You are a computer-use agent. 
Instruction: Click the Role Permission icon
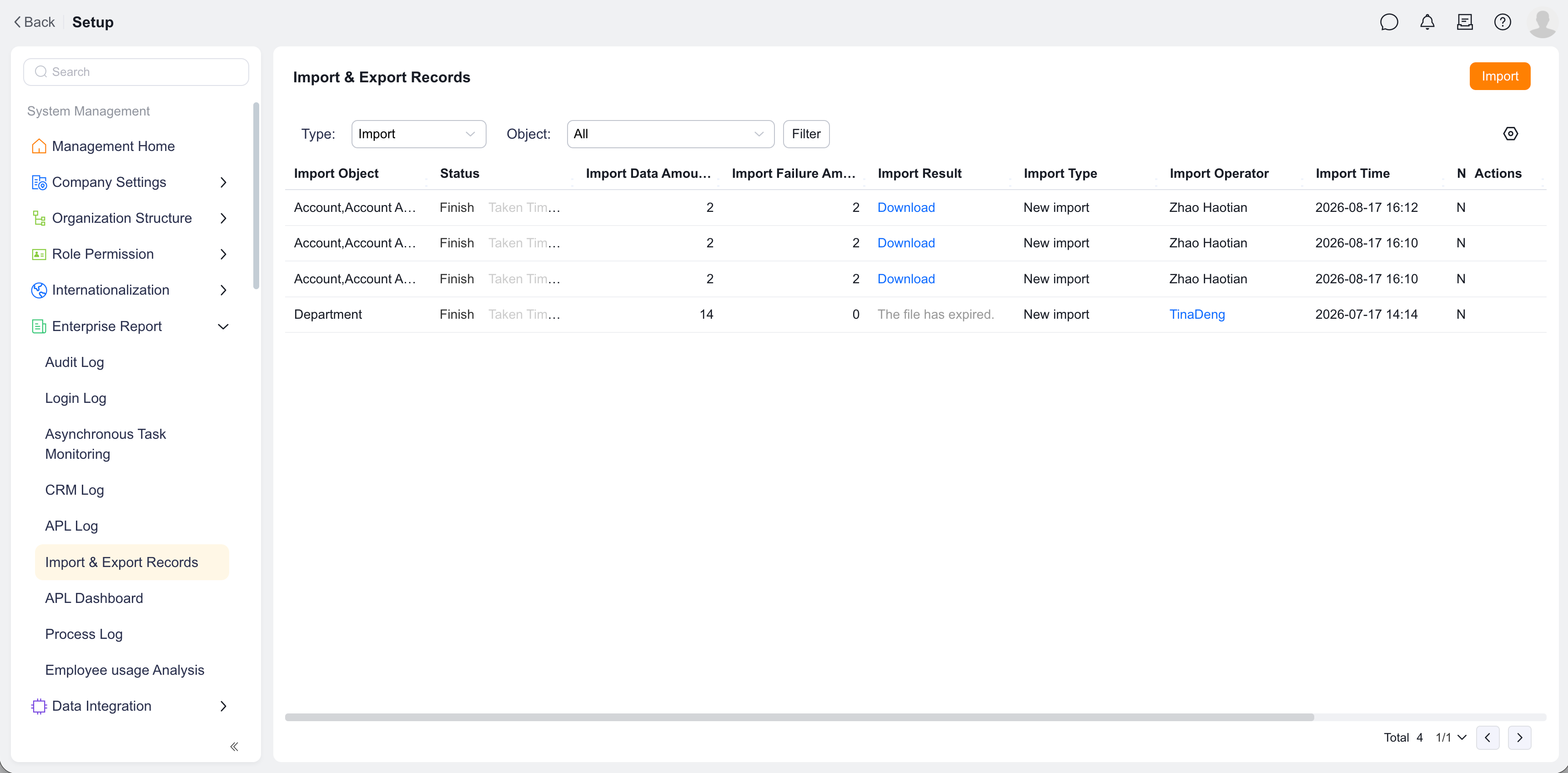coord(39,254)
